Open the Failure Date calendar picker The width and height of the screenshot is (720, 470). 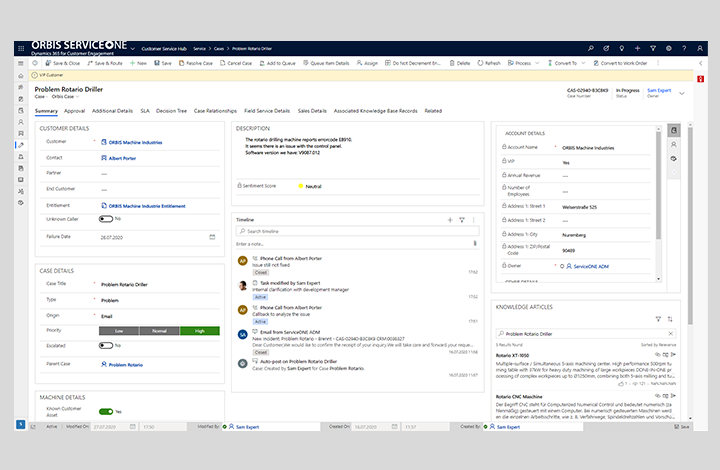click(x=211, y=237)
